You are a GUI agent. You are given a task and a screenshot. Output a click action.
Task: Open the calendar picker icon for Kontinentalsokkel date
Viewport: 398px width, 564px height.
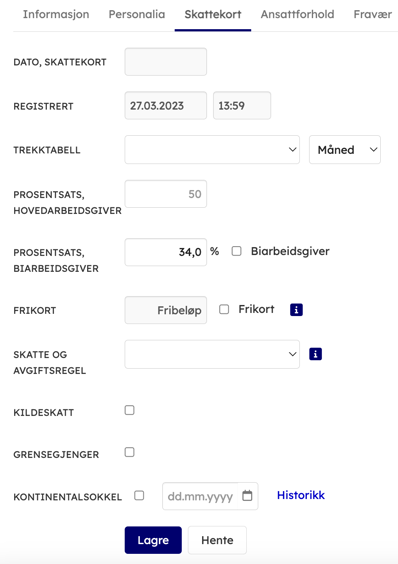click(x=247, y=496)
